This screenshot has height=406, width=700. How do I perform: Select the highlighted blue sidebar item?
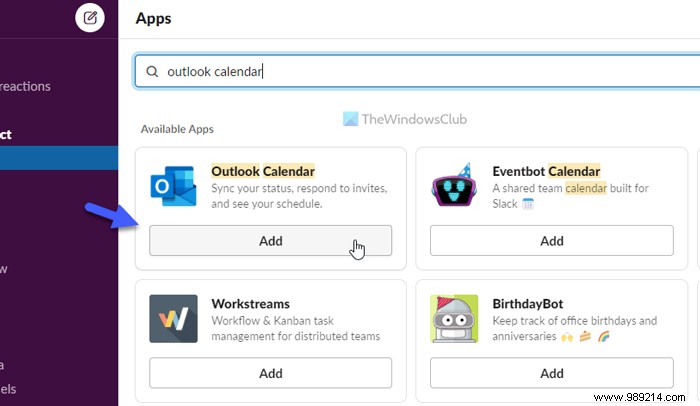tap(59, 158)
